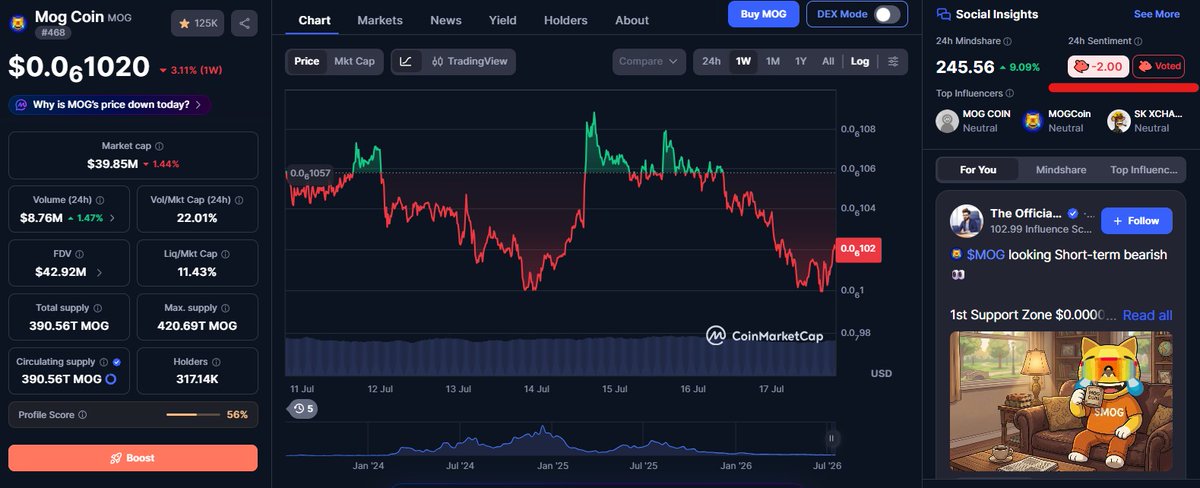This screenshot has width=1200, height=488.
Task: Click Max. supply info icon
Action: click(x=227, y=307)
